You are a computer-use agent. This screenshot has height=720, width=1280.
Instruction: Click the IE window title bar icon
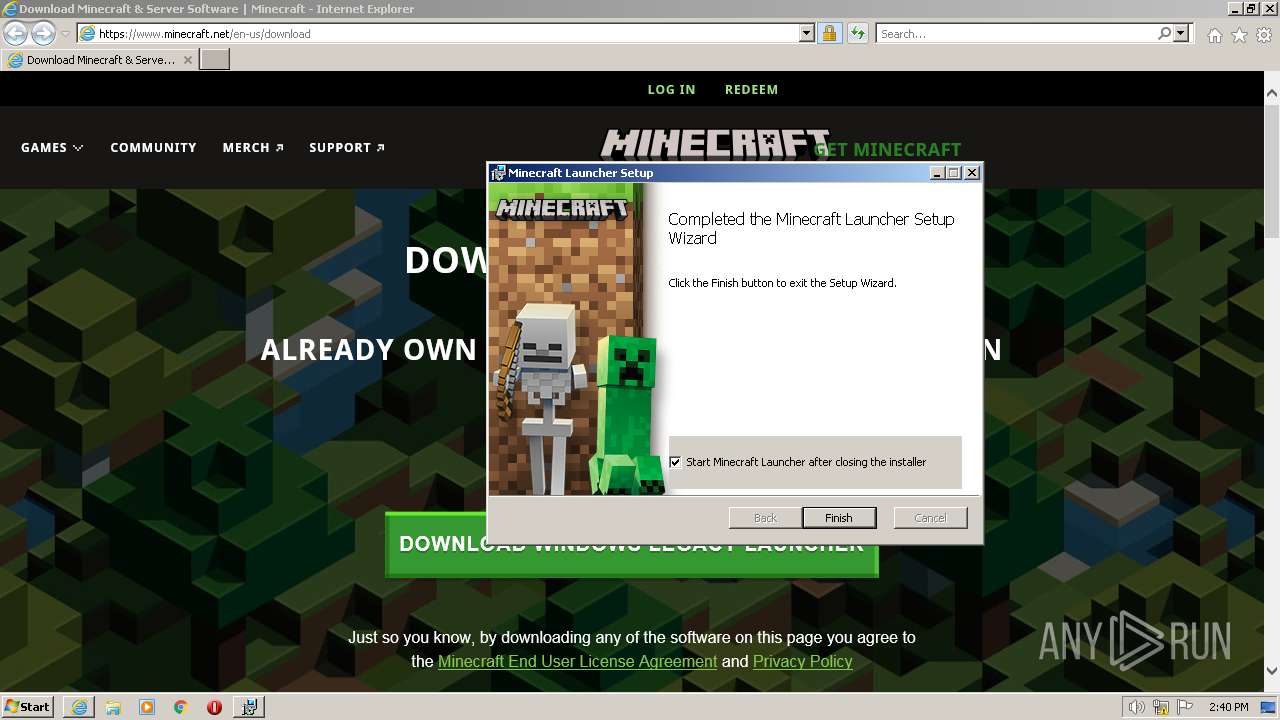[9, 9]
